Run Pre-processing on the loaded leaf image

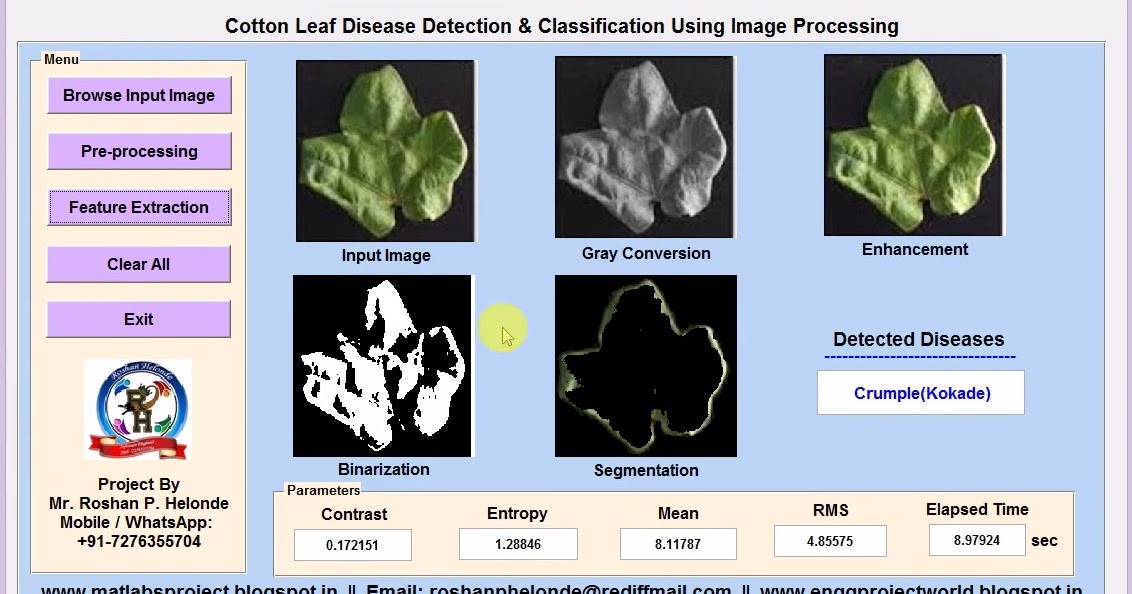(x=138, y=151)
